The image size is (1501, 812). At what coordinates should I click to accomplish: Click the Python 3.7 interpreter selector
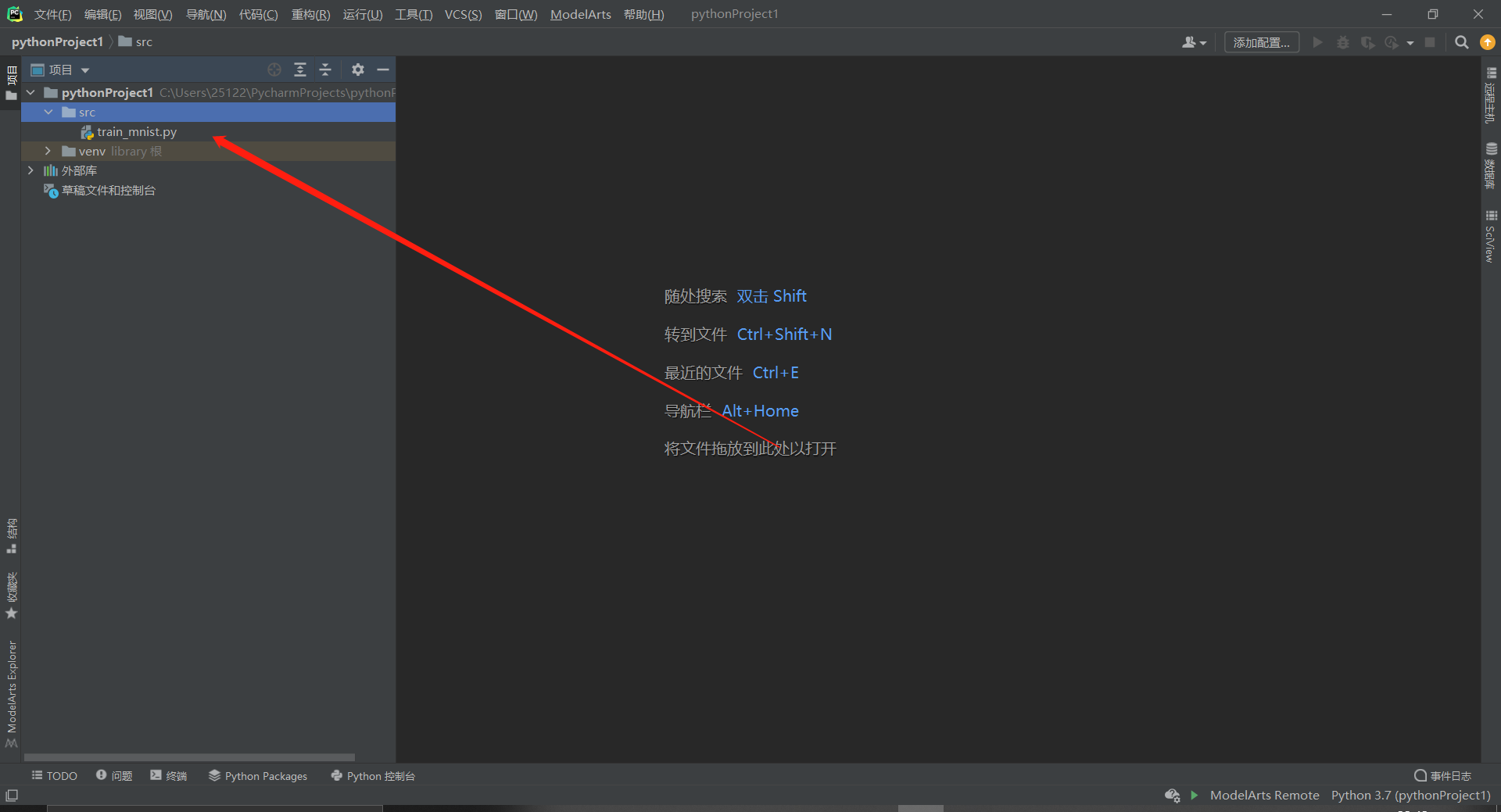pos(1410,796)
